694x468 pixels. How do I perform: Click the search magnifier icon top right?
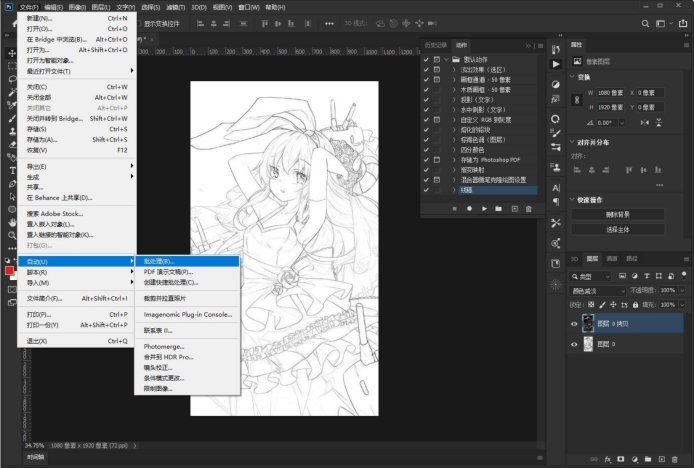[645, 23]
